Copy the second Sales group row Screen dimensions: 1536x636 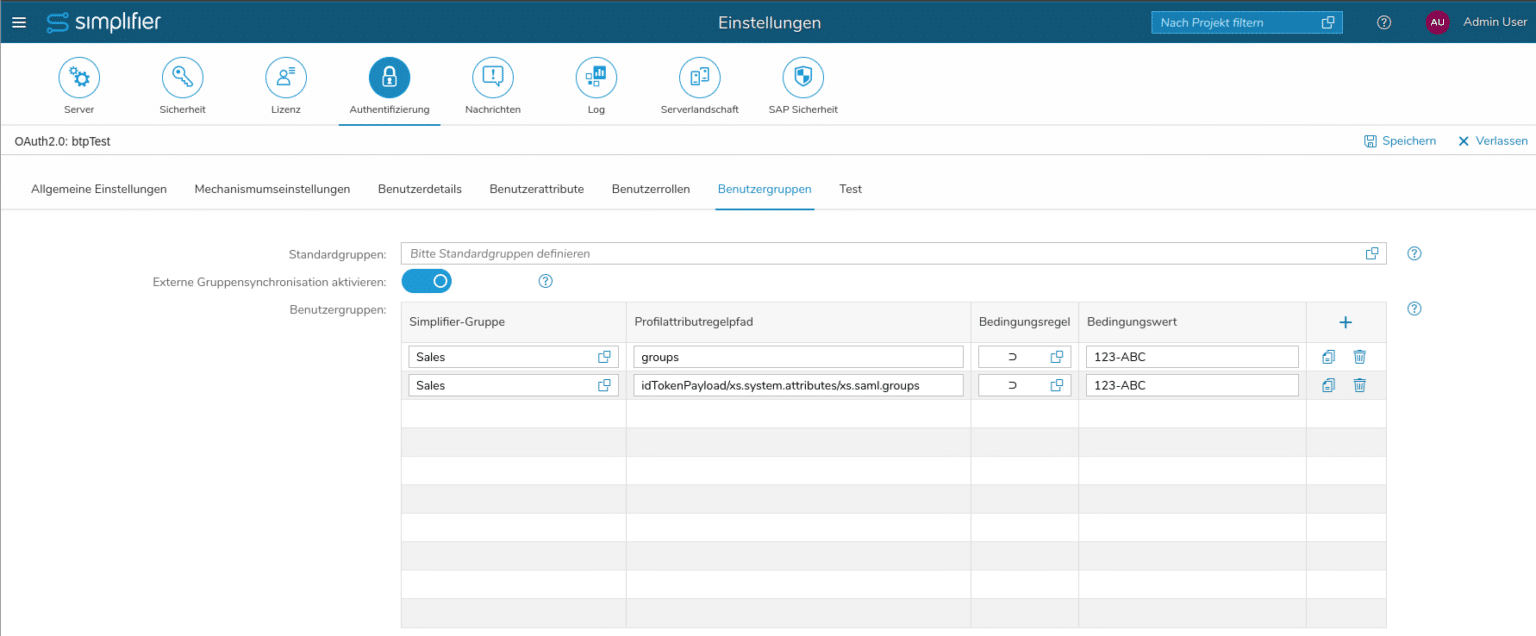coord(1327,385)
